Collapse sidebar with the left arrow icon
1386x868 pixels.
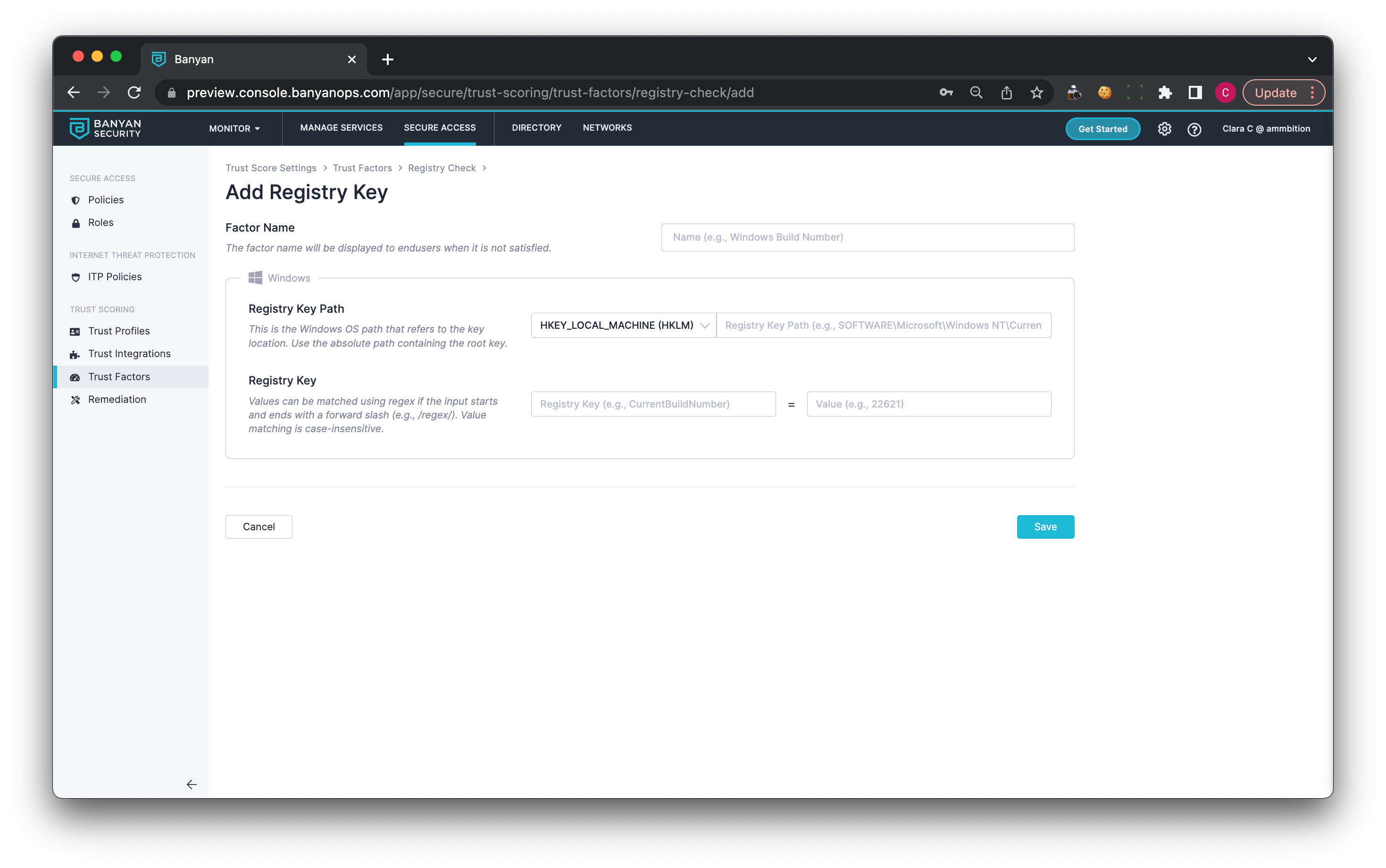click(x=192, y=784)
